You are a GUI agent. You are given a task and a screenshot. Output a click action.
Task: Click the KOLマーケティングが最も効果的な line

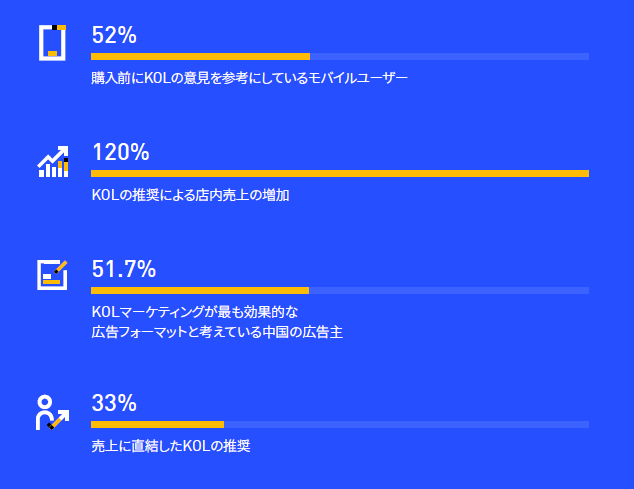pyautogui.click(x=195, y=312)
